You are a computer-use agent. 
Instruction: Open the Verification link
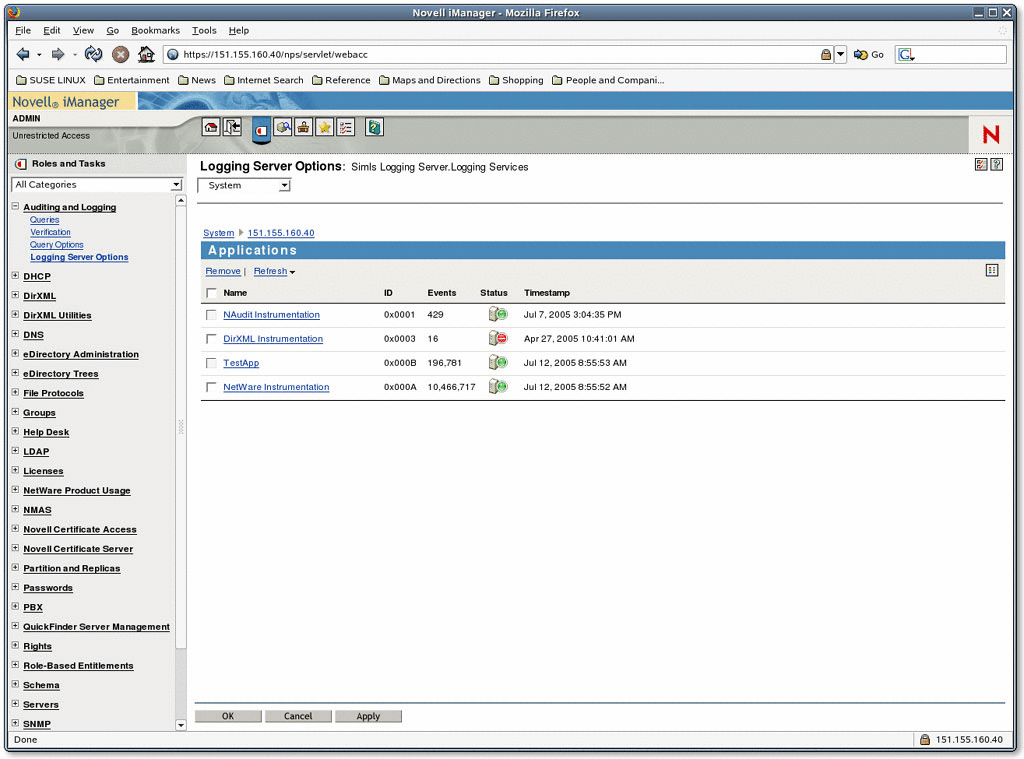tap(50, 232)
